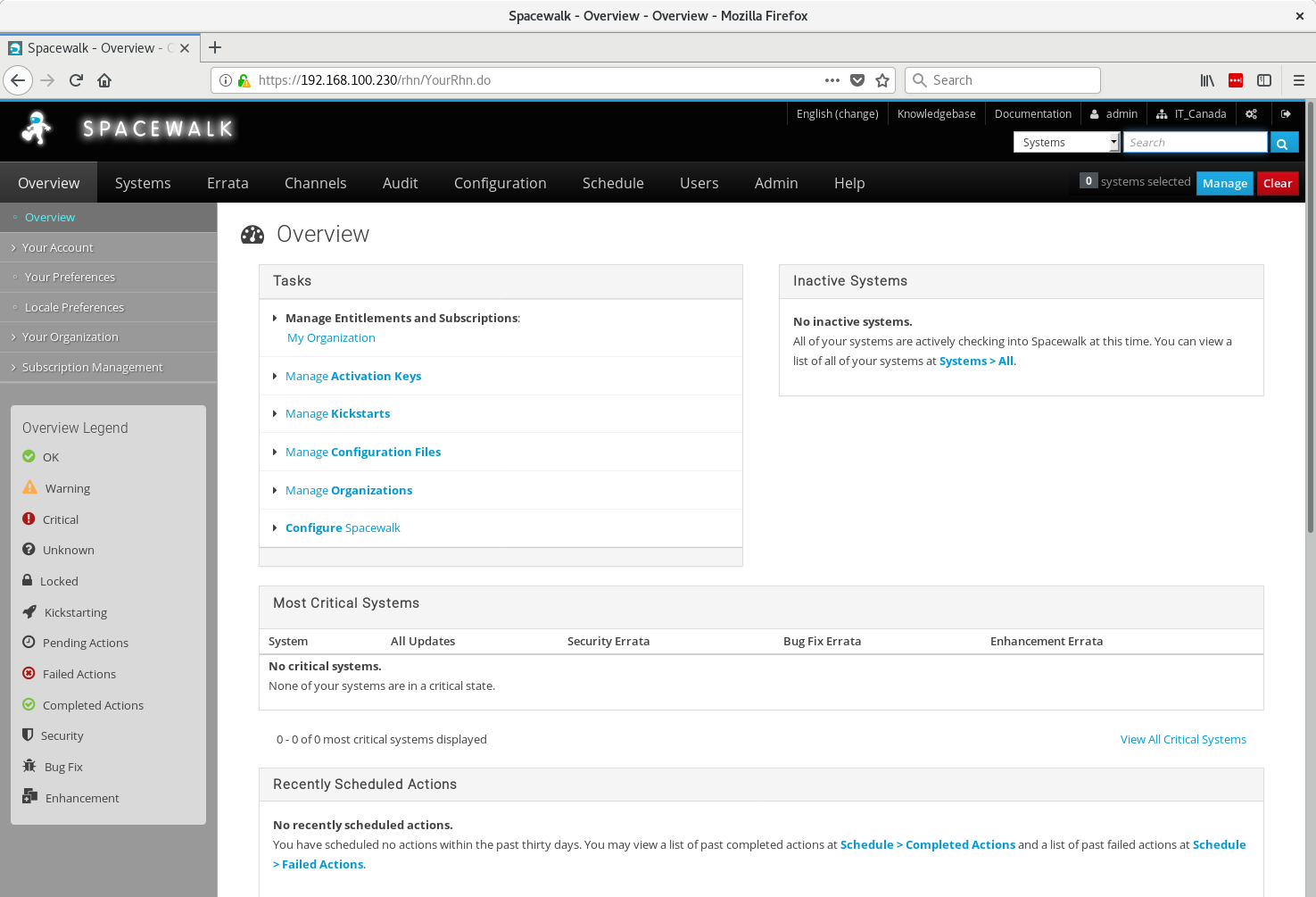The image size is (1316, 897).
Task: Click the magnifier search button in Spacewalk header
Action: (x=1283, y=143)
